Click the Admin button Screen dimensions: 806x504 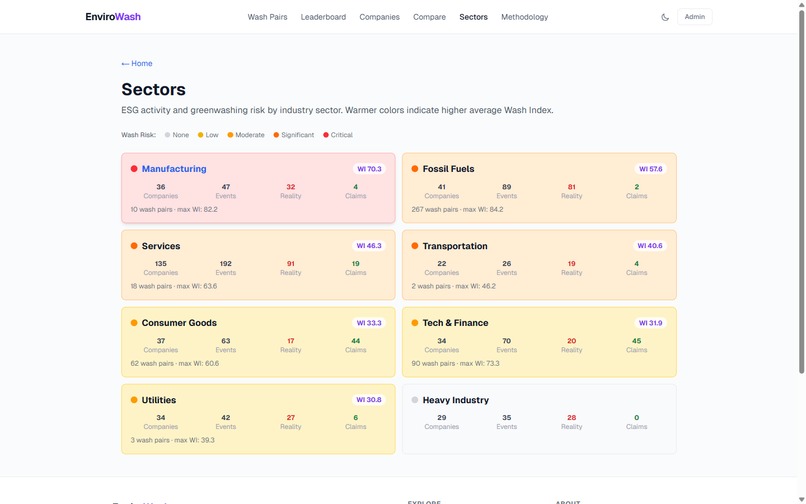[x=694, y=17]
